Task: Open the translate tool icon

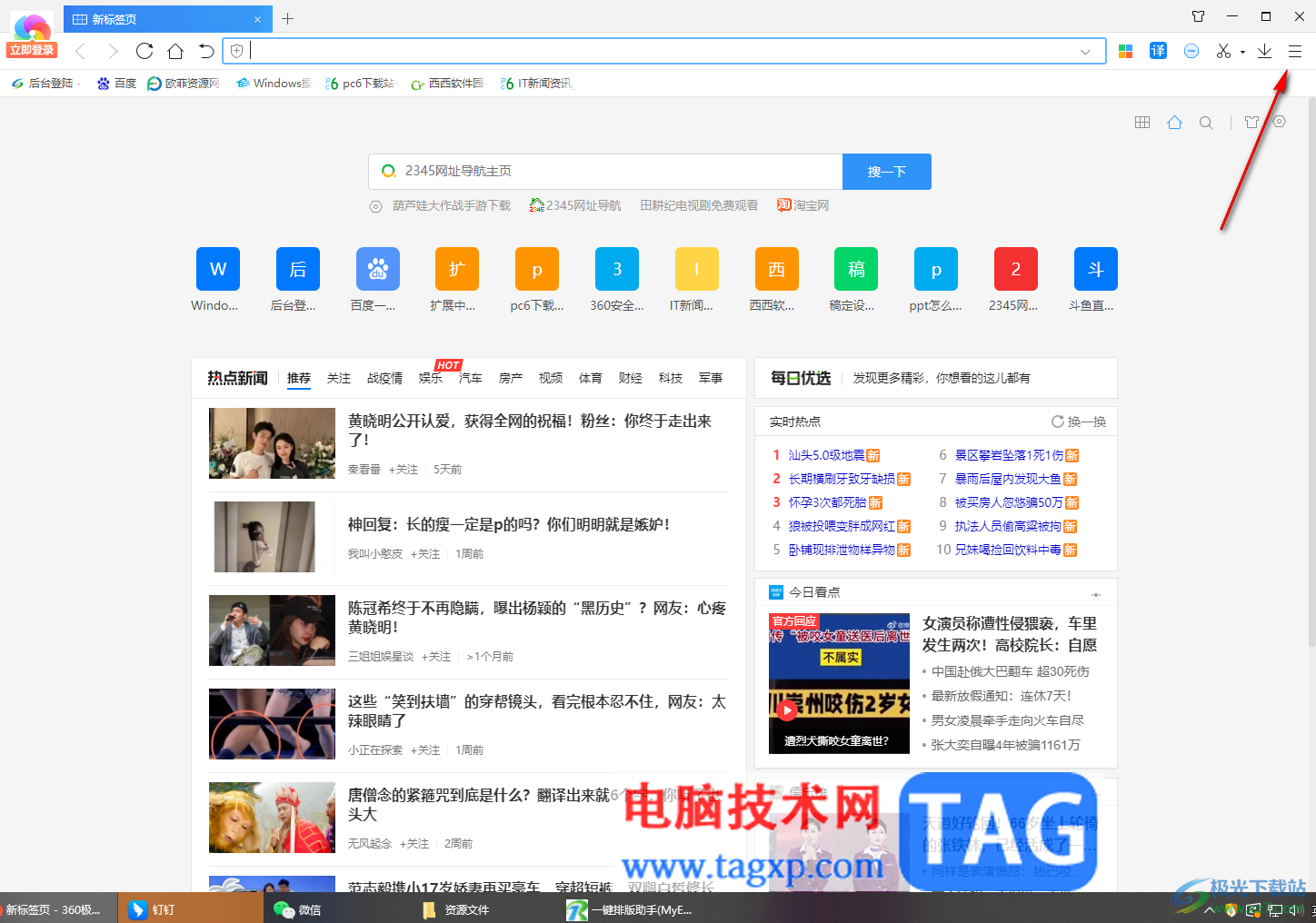Action: pyautogui.click(x=1158, y=51)
